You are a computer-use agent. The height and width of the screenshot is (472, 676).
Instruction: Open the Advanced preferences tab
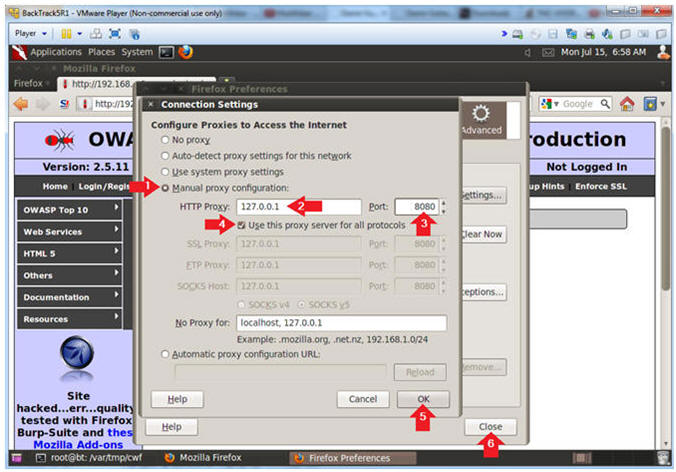pos(481,120)
